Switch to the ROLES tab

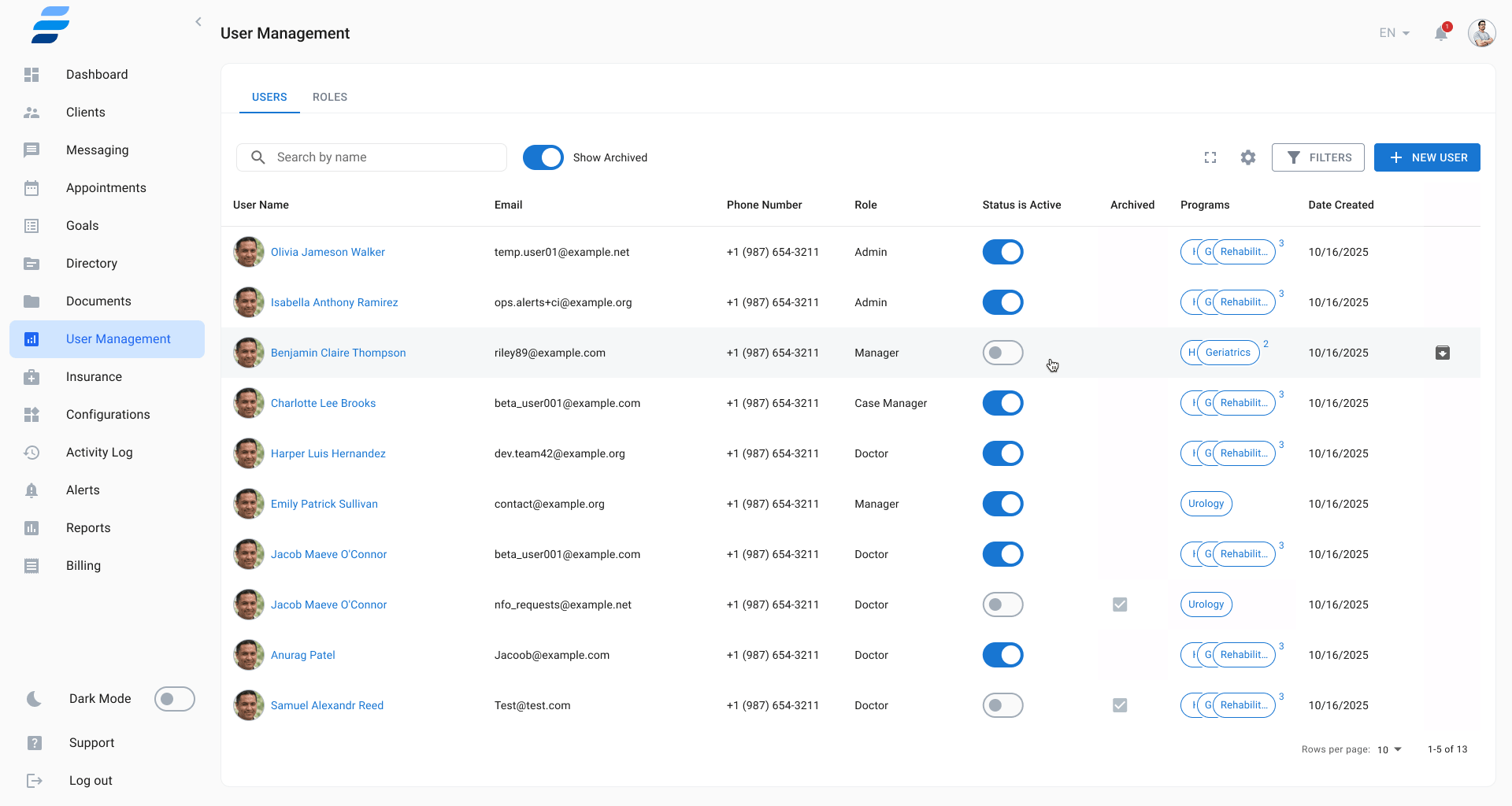point(330,97)
